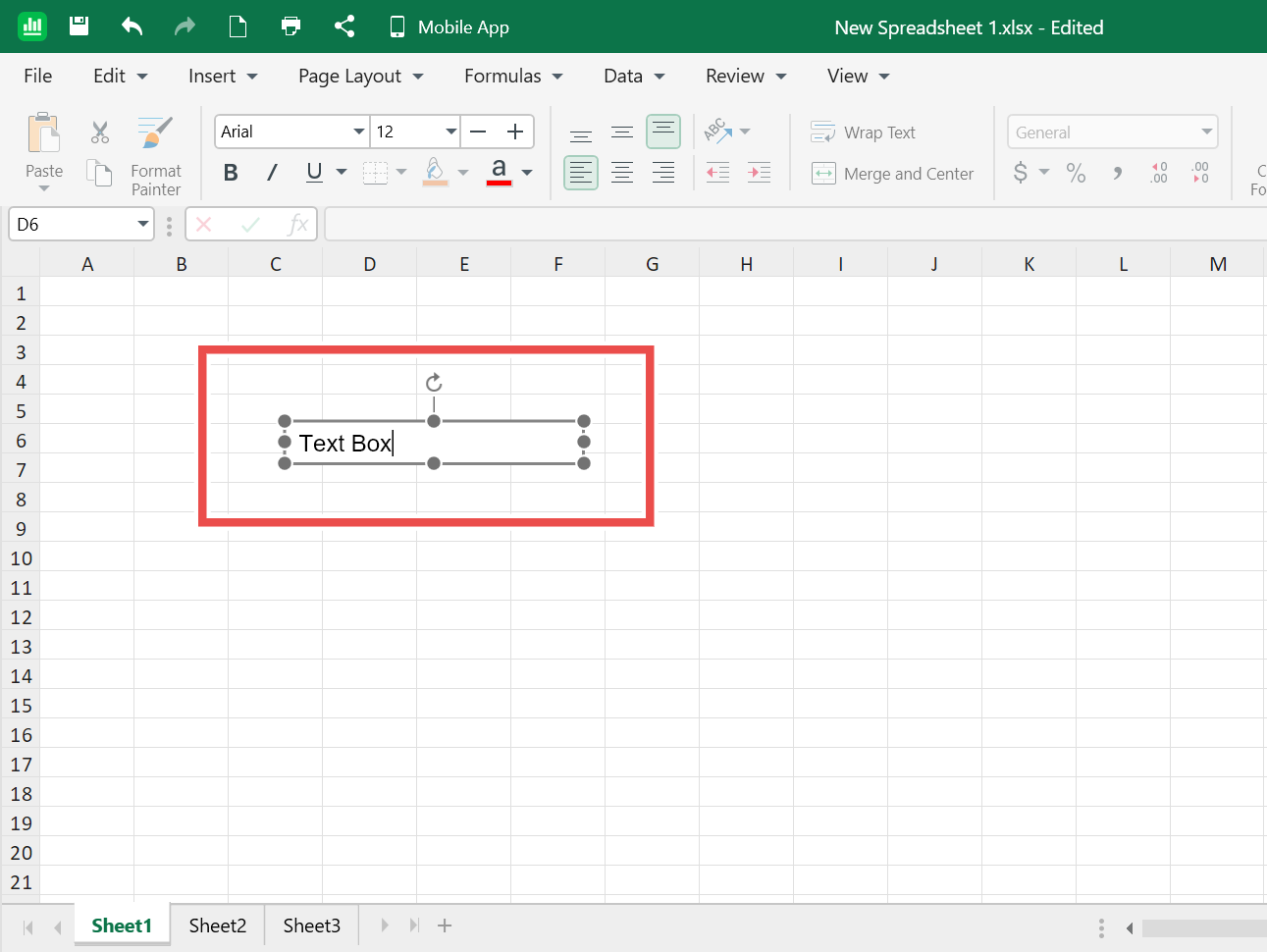Image resolution: width=1267 pixels, height=952 pixels.
Task: Apply currency dollar format
Action: (x=1021, y=173)
